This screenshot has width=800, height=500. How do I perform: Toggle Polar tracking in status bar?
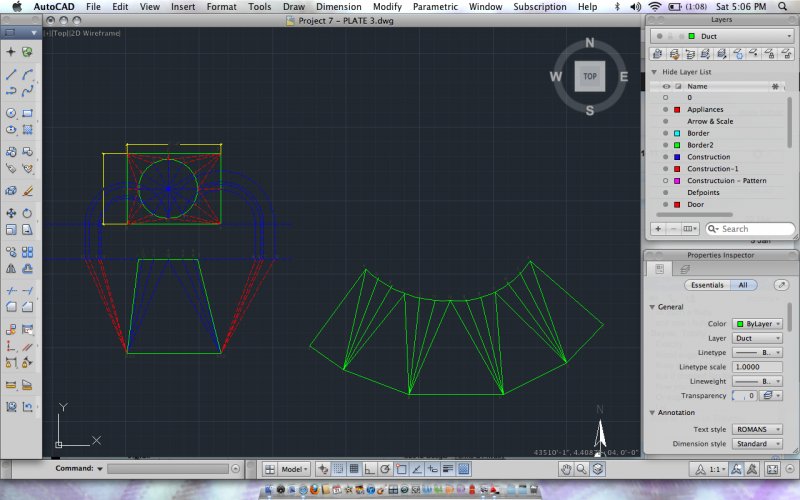(x=385, y=469)
